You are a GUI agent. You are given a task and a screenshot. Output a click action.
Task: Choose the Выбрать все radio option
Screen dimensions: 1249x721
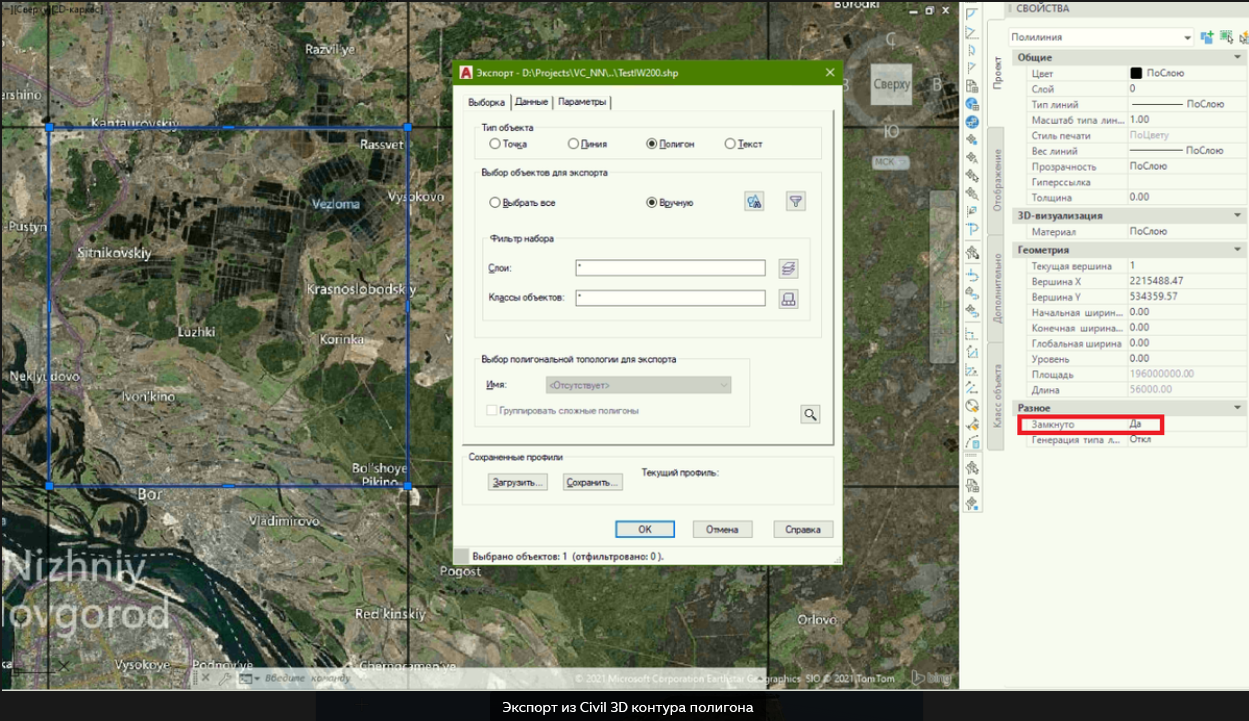click(495, 203)
